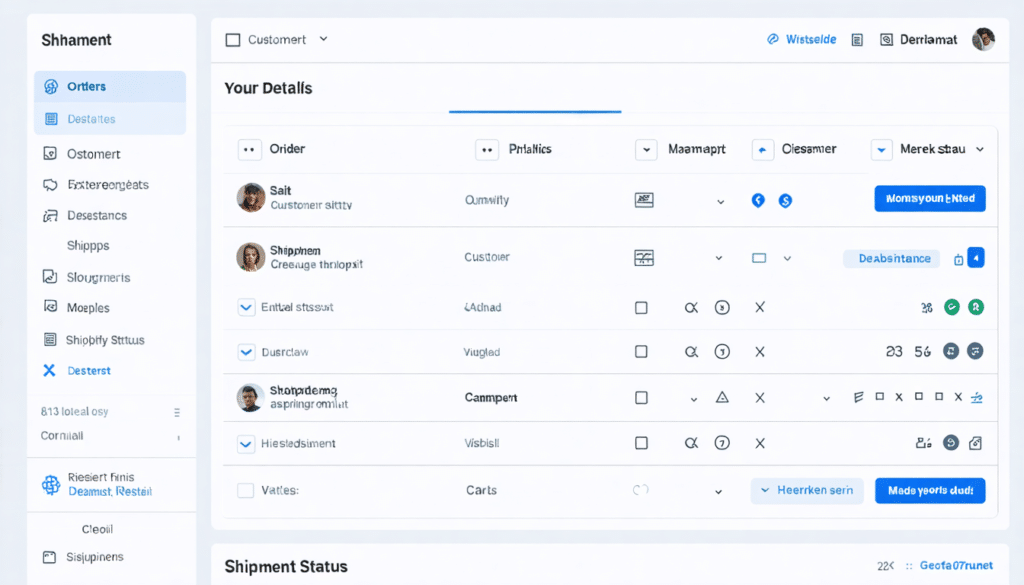Open Deamist, Resteil link in sidebar

tap(110, 492)
